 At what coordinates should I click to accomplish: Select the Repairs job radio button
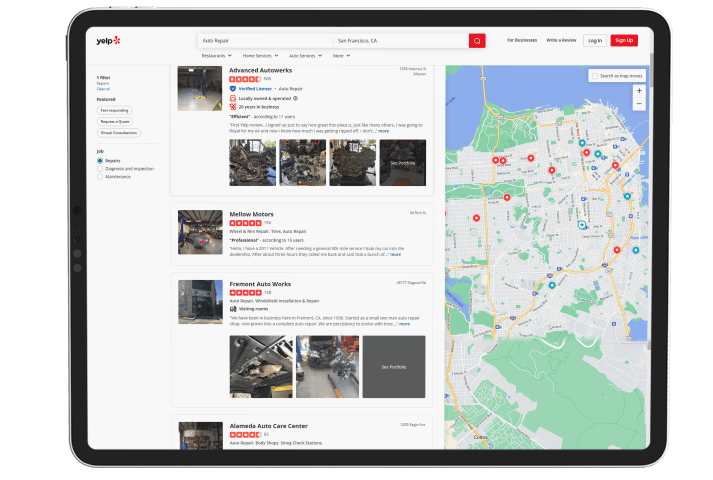[100, 160]
